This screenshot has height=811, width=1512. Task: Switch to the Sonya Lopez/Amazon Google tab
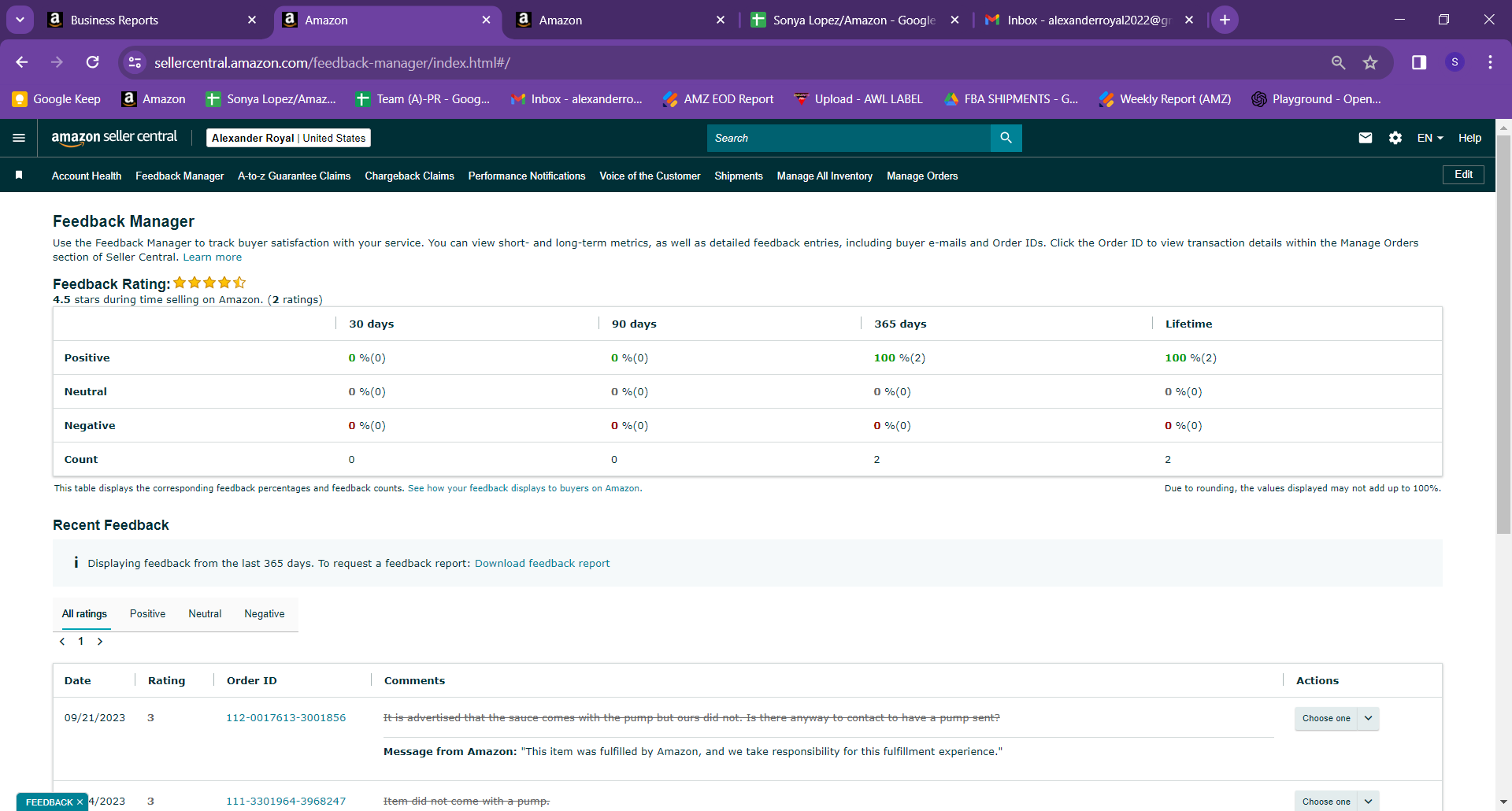click(x=854, y=20)
